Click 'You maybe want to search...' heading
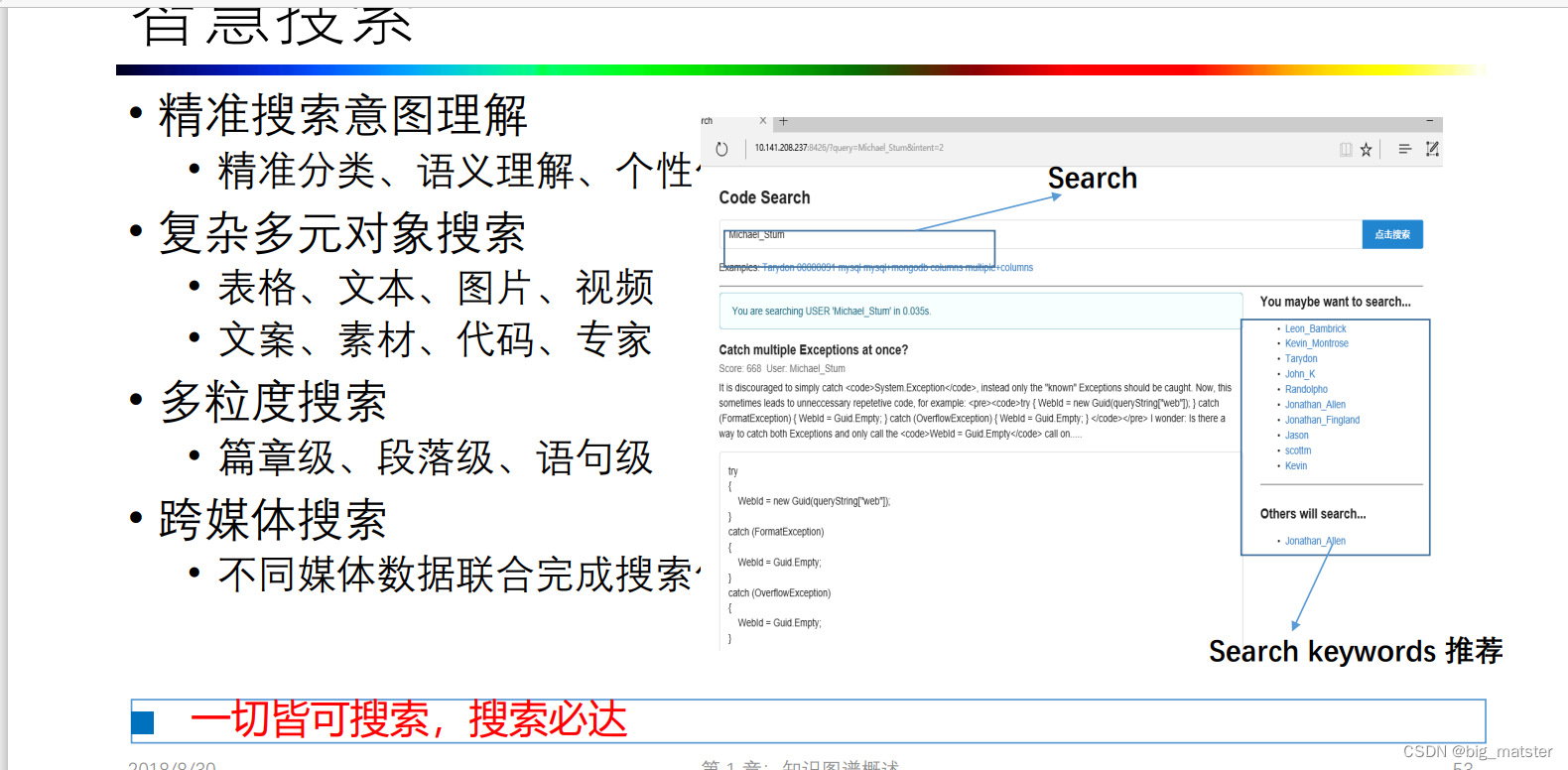The height and width of the screenshot is (770, 1568). [x=1335, y=302]
